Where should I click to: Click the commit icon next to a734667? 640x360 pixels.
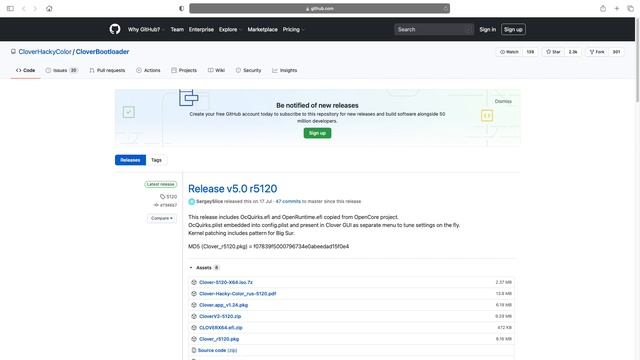coord(156,205)
